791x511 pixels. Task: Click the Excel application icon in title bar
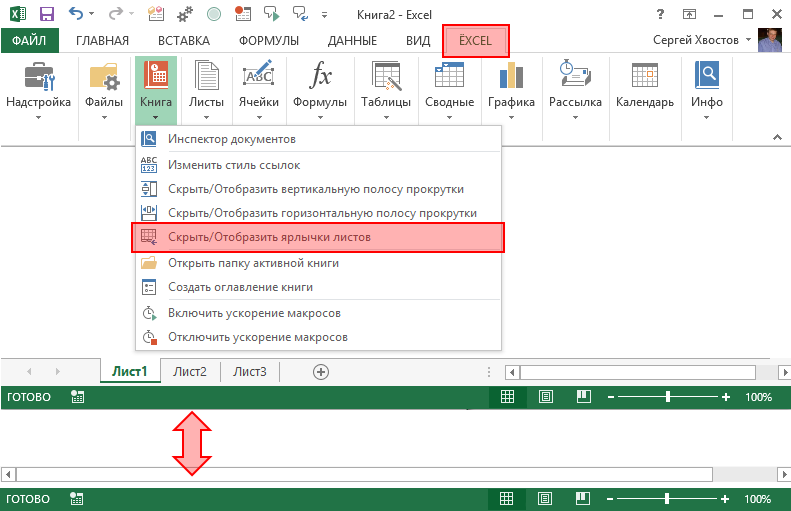click(x=18, y=14)
